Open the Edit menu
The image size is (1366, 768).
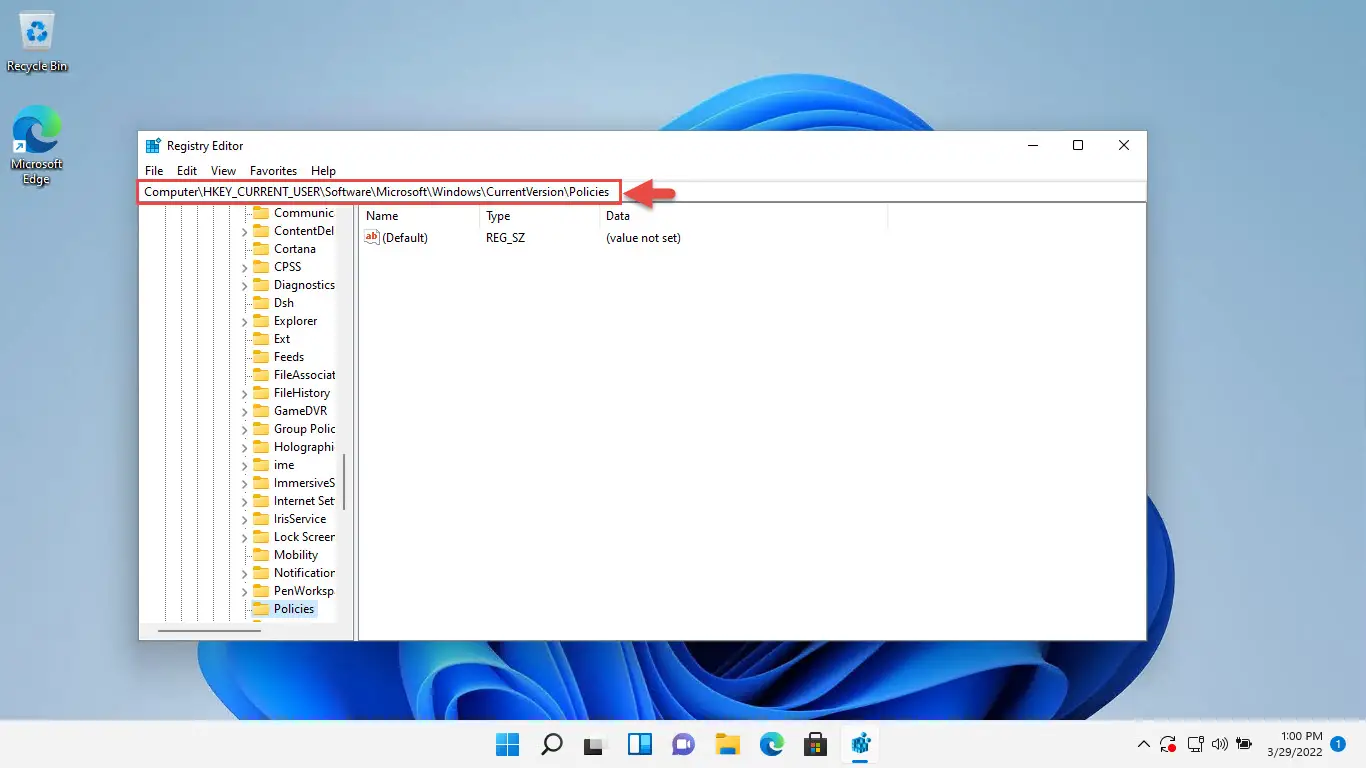187,171
